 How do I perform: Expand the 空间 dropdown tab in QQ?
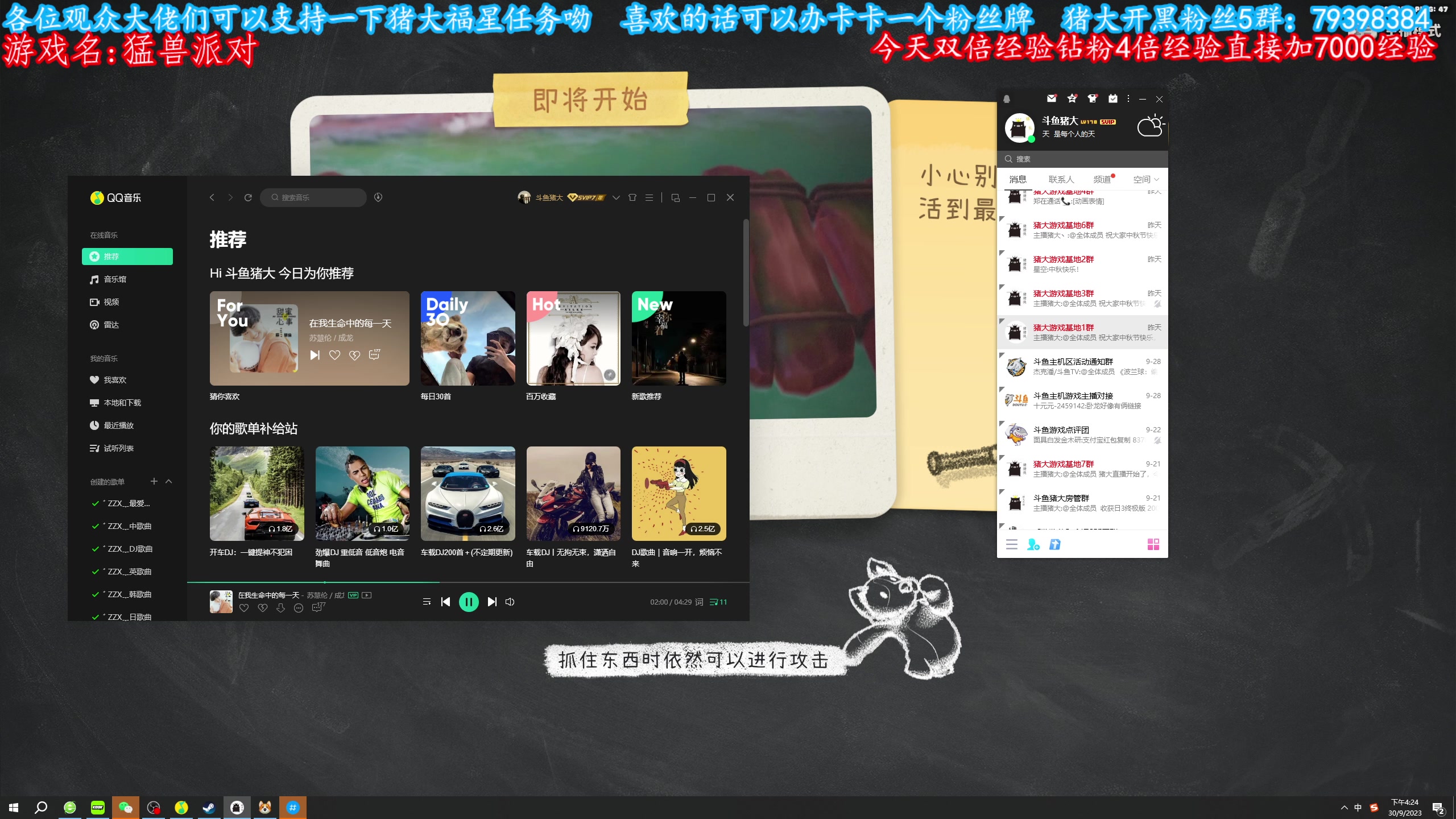tap(1145, 180)
